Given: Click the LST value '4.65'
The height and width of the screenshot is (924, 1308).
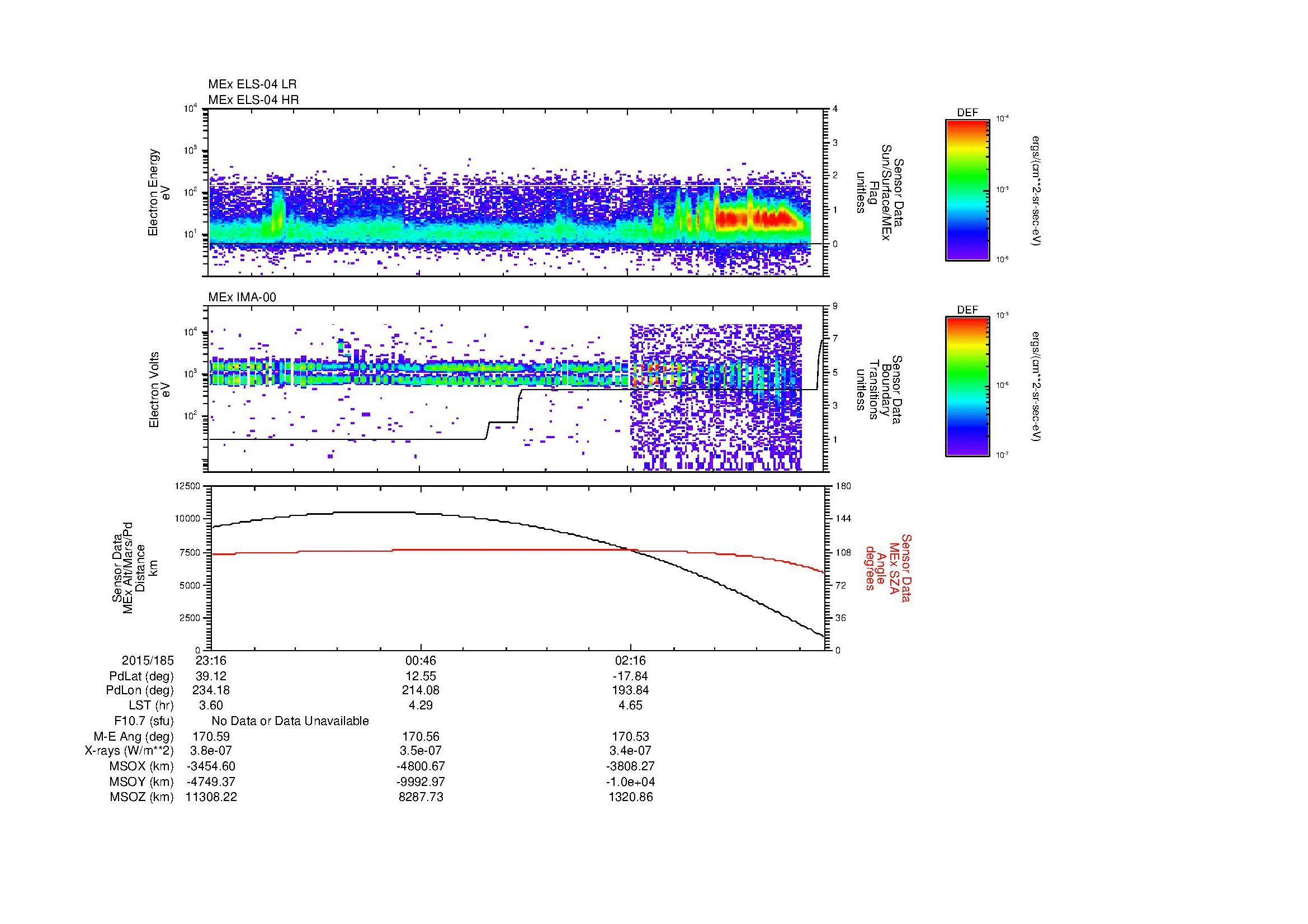Looking at the screenshot, I should pyautogui.click(x=630, y=705).
